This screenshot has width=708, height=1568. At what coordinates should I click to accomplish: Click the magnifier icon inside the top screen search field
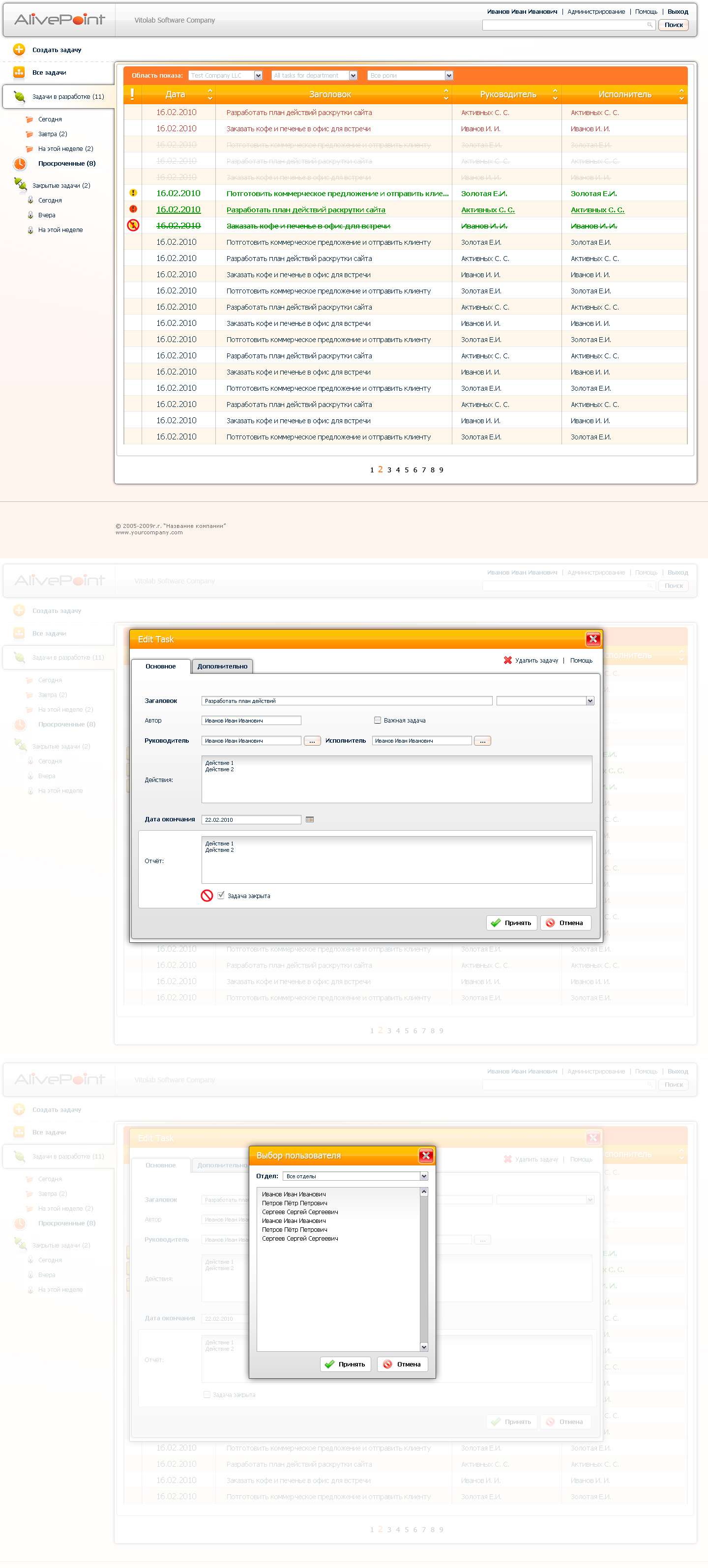click(x=649, y=25)
